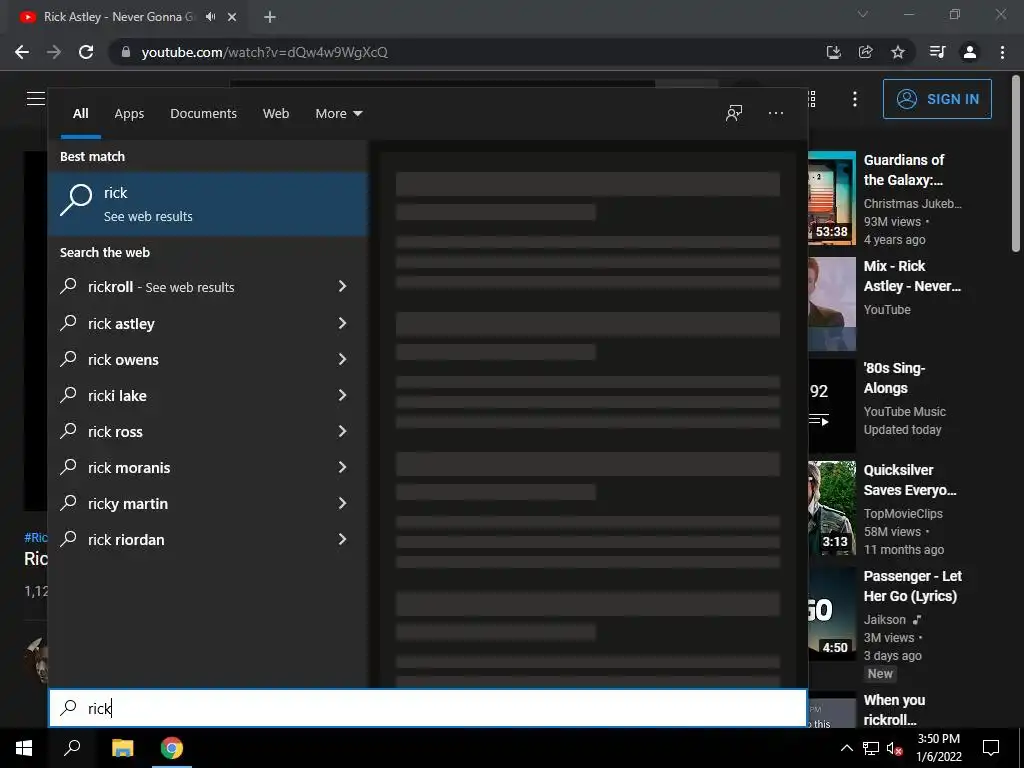This screenshot has height=768, width=1024.
Task: Expand arrow next to rick ross
Action: (342, 430)
